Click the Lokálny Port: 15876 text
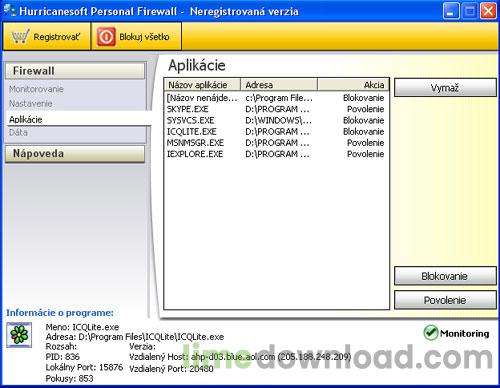 point(84,367)
